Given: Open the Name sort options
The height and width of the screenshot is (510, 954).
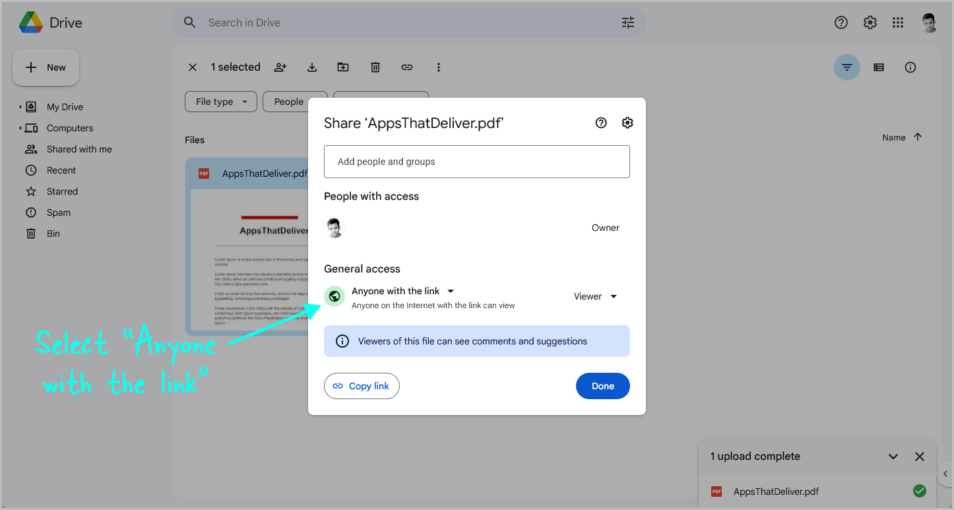Looking at the screenshot, I should click(894, 138).
